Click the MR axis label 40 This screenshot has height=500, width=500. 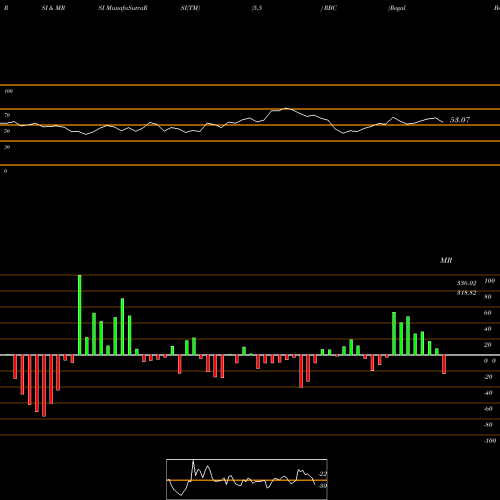pyautogui.click(x=488, y=329)
